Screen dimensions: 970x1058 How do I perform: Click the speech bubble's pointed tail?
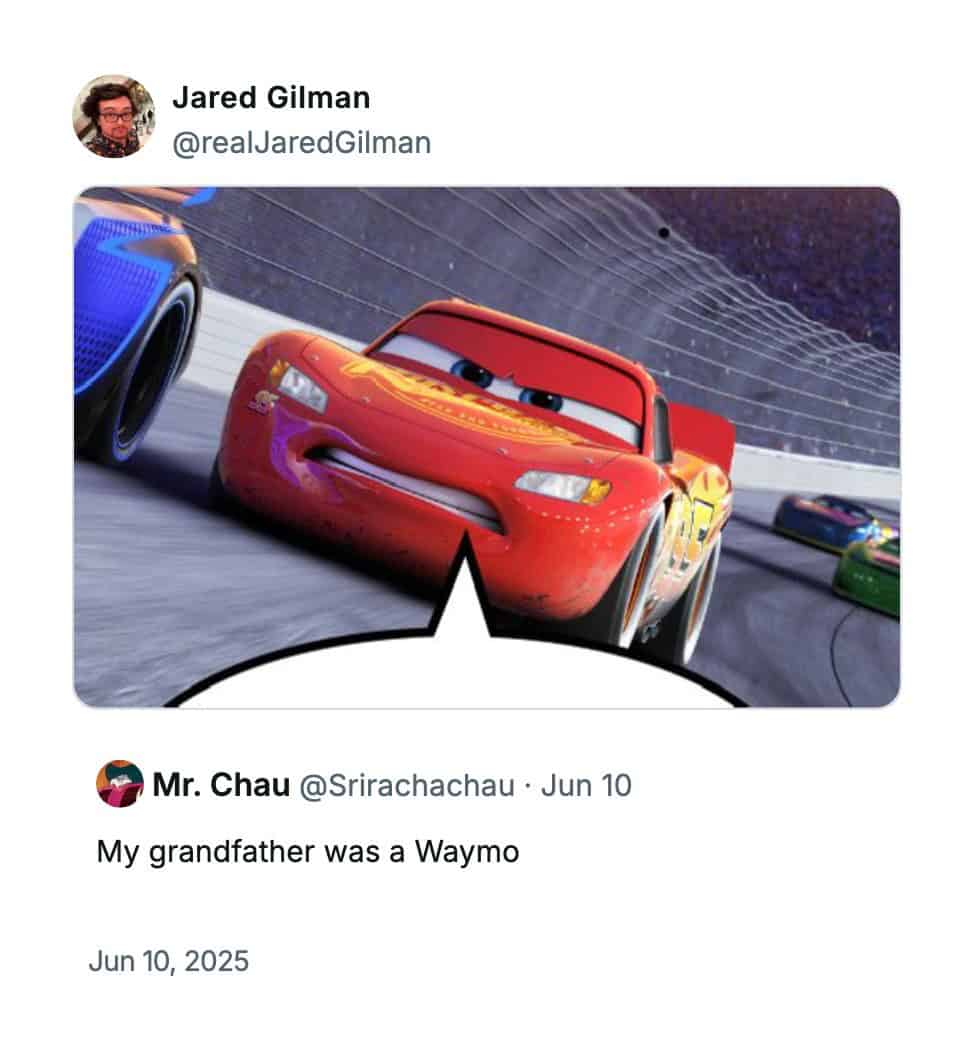click(464, 587)
